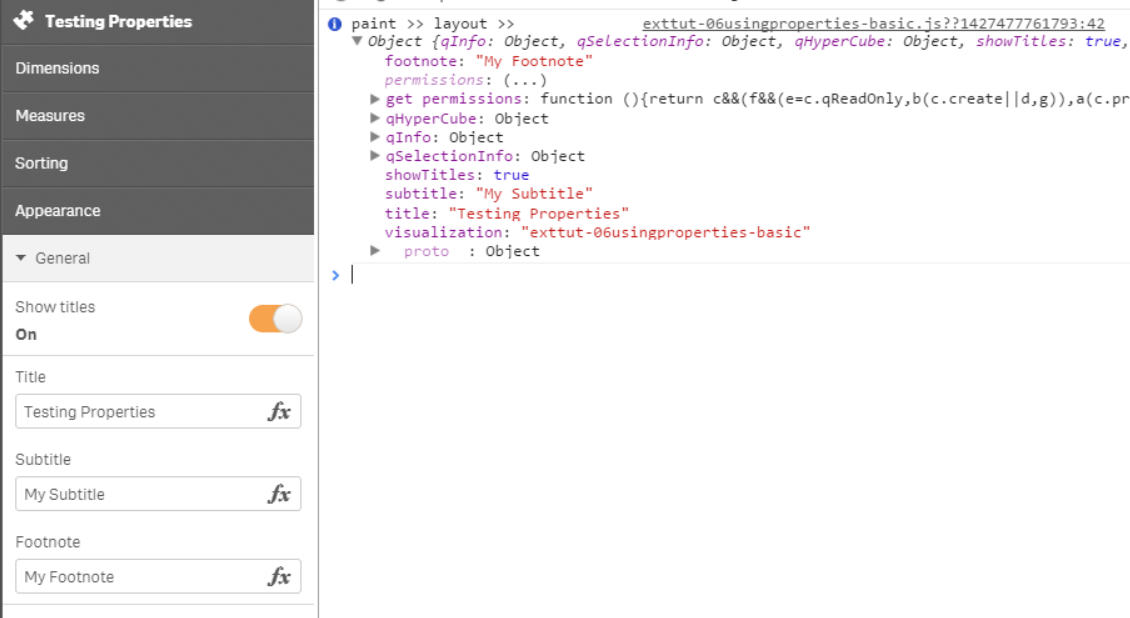The height and width of the screenshot is (618, 1130).
Task: Click the blue info icon in console
Action: [x=334, y=24]
